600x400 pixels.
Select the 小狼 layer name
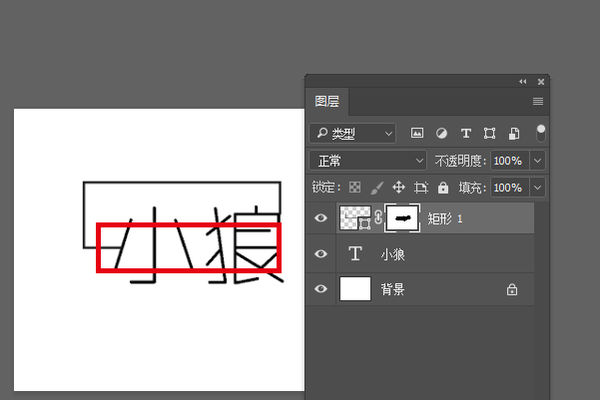pos(393,254)
